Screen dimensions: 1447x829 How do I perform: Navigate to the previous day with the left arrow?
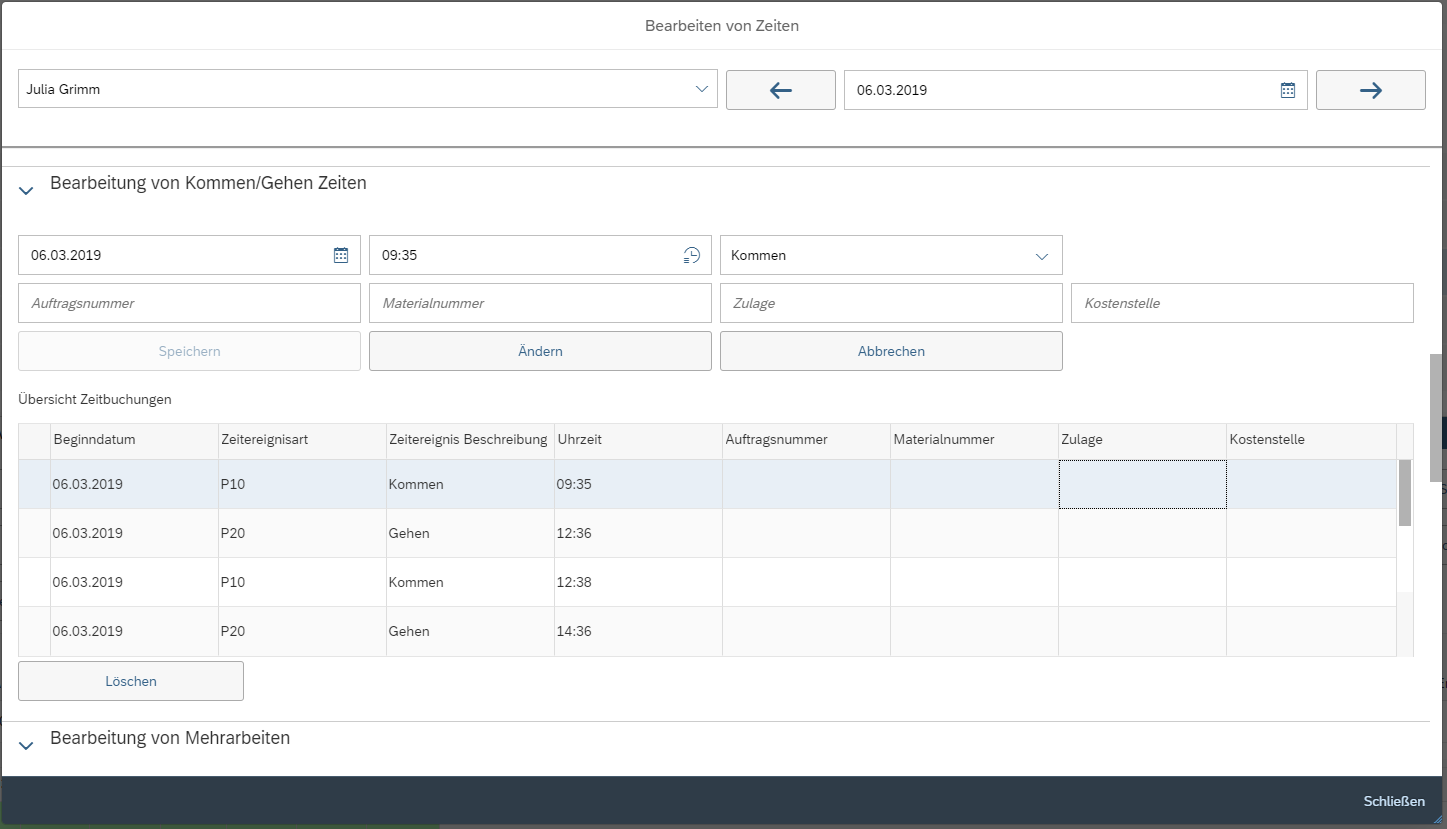[x=780, y=89]
